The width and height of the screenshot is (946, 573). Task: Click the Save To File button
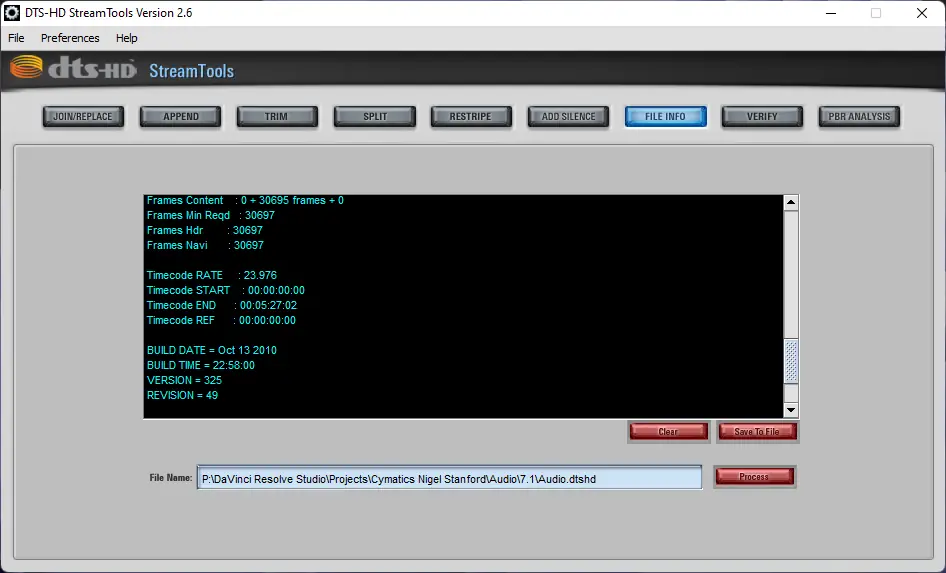tap(757, 432)
